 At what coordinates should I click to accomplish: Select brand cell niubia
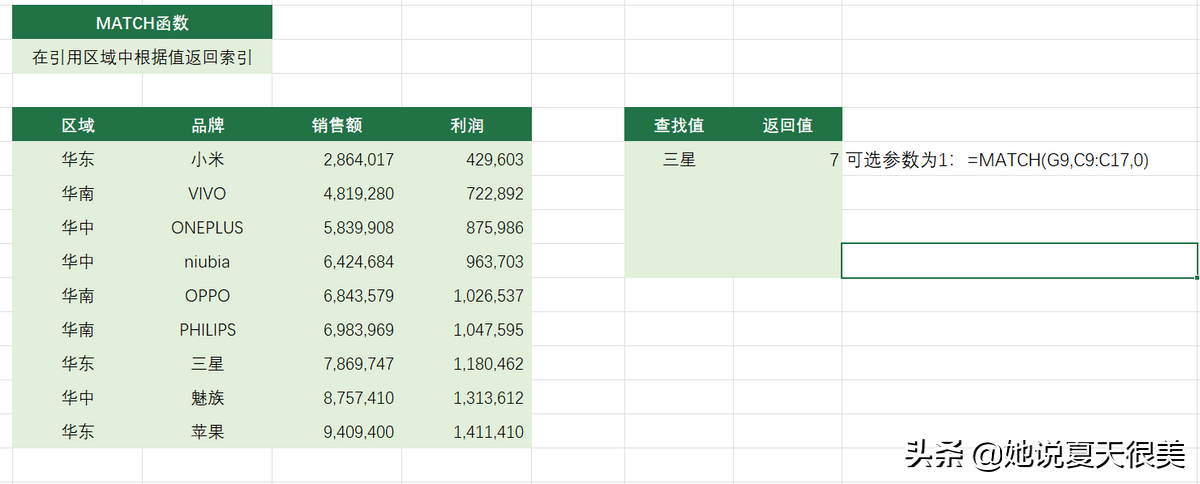pos(207,262)
